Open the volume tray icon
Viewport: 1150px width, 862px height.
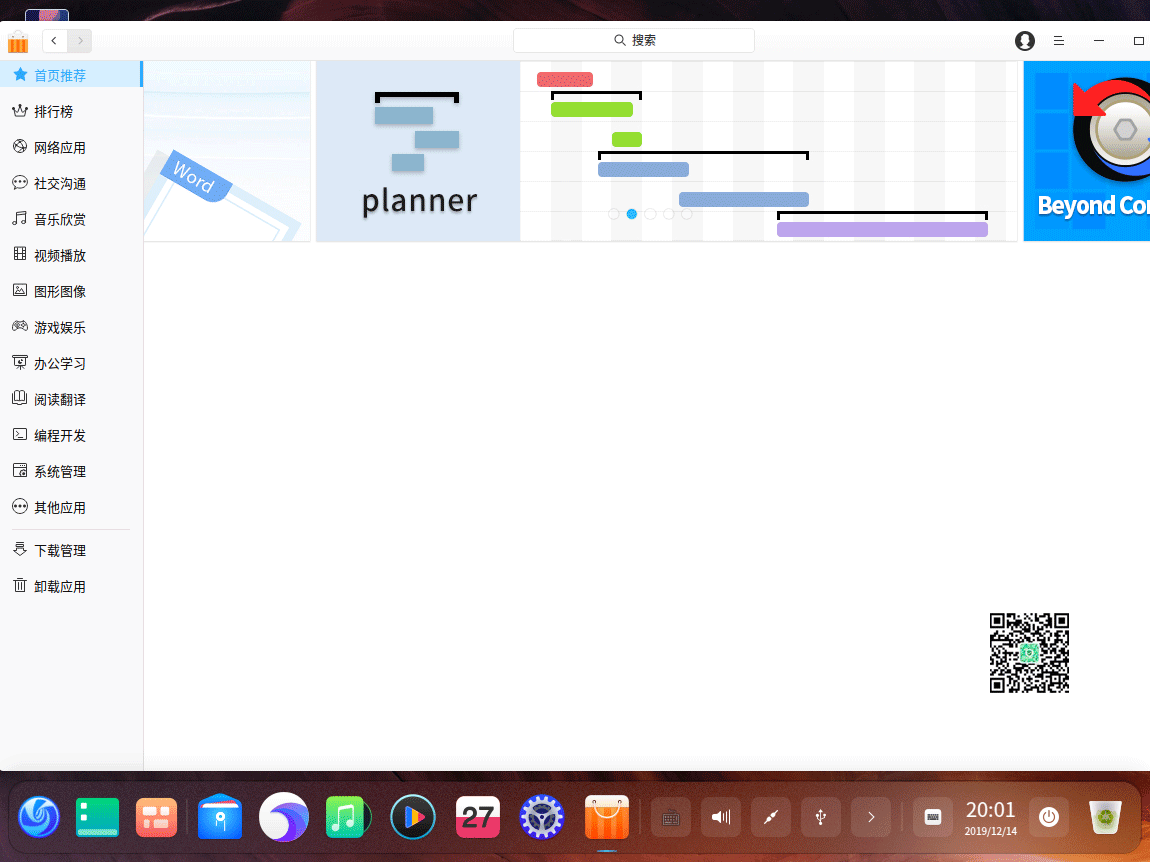point(721,817)
